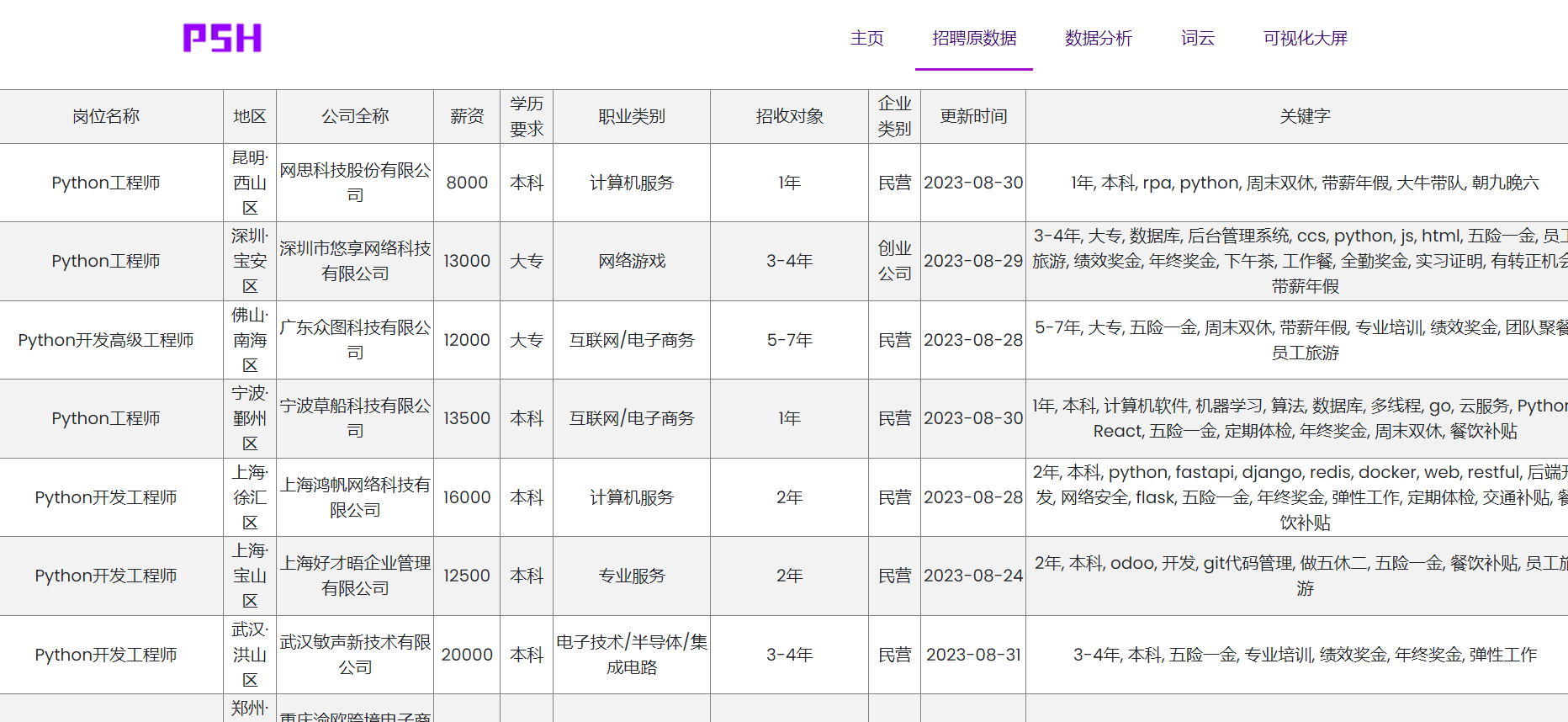Click 互联网/电子商务 in the 草船科技 row
This screenshot has width=1568, height=722.
pyautogui.click(x=632, y=418)
